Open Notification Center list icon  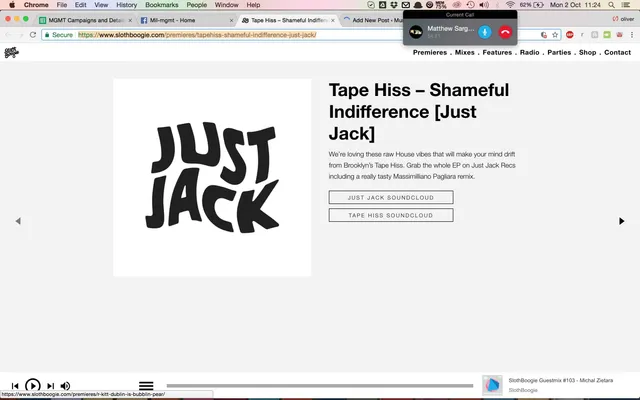click(626, 5)
